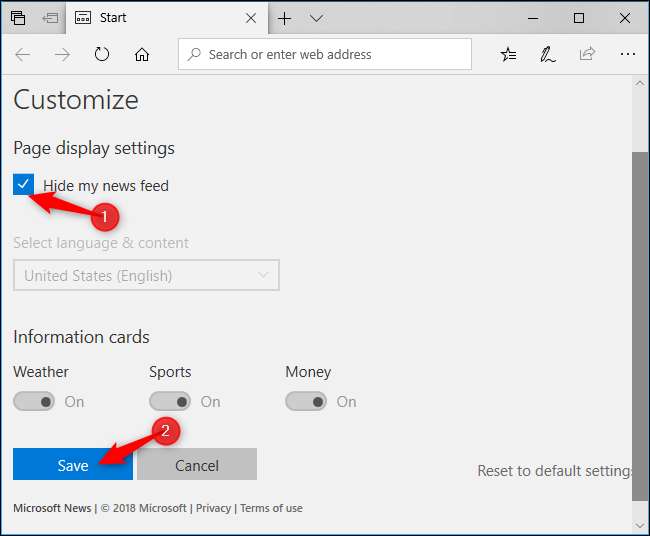Click the scrollbar down arrow

pyautogui.click(x=640, y=526)
